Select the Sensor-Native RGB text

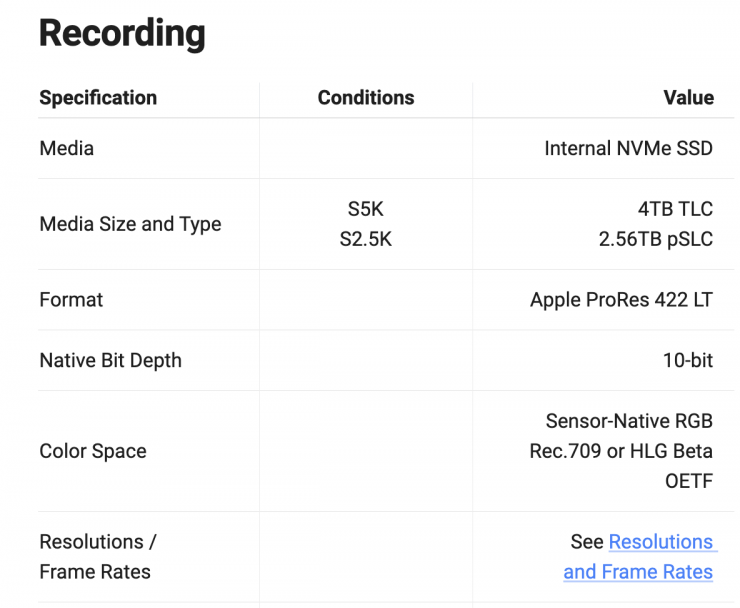coord(629,421)
